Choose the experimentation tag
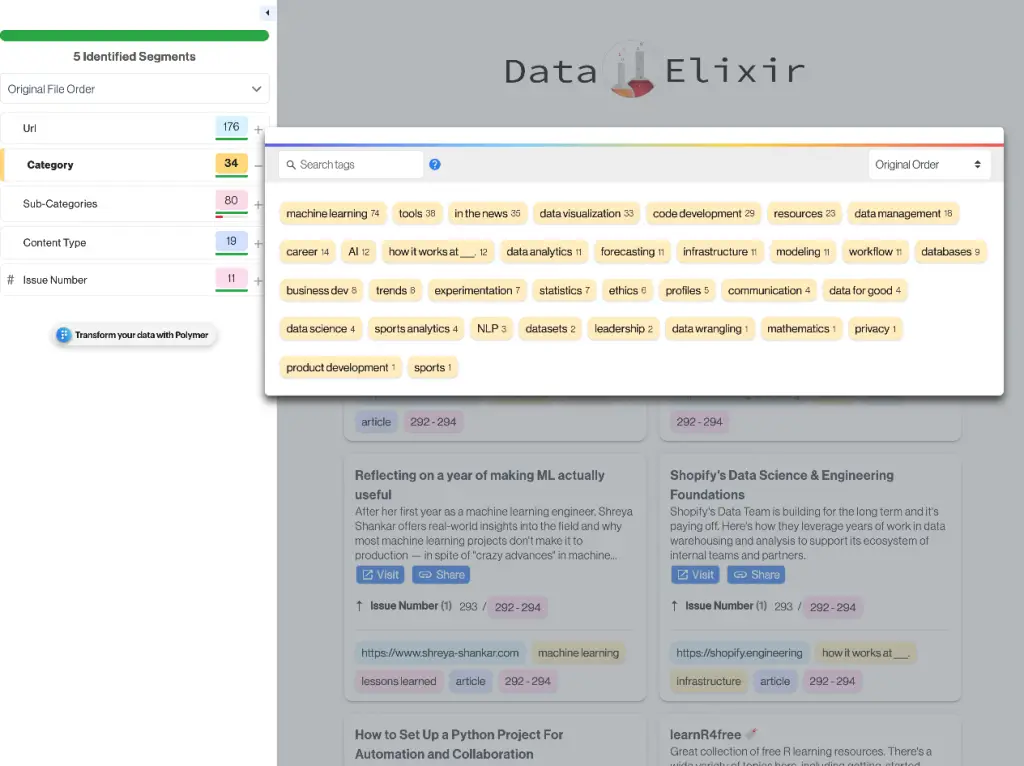 [477, 290]
